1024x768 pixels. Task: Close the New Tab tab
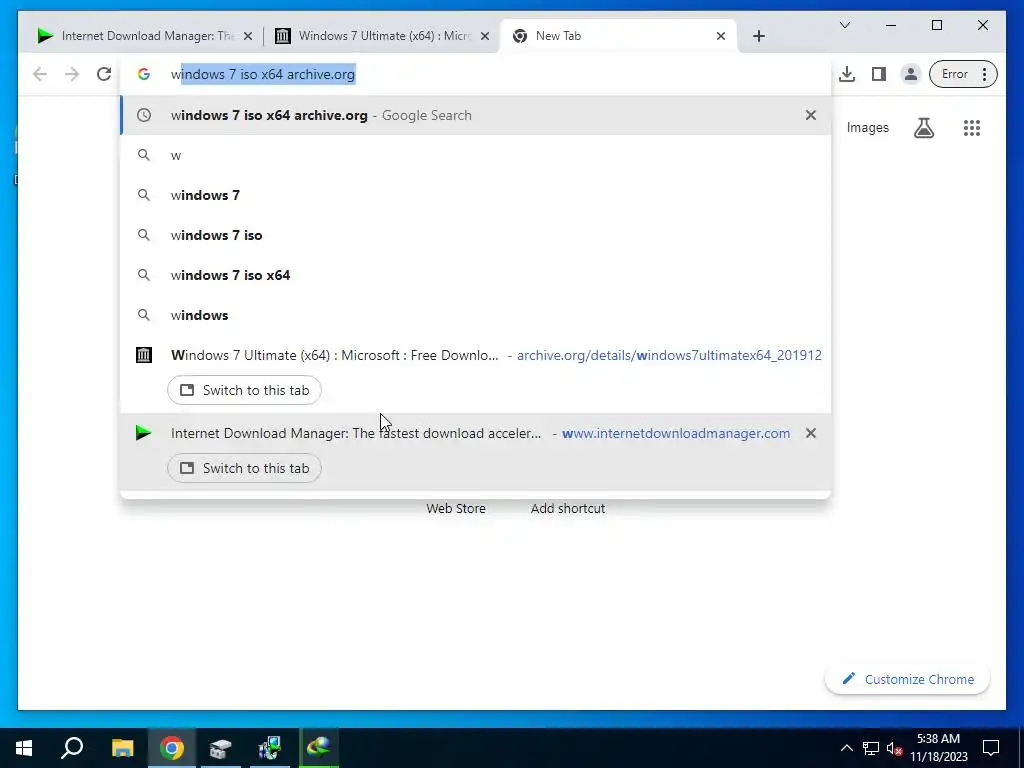pos(721,36)
